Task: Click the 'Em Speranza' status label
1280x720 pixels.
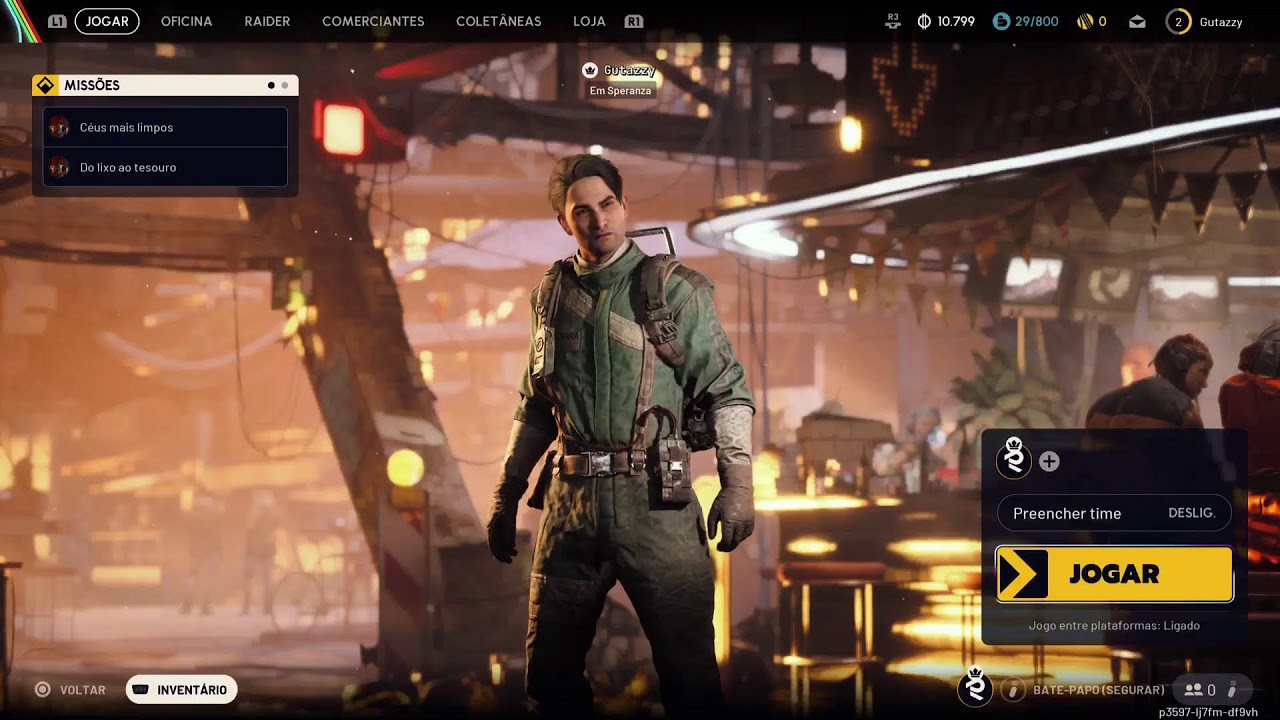Action: pos(620,91)
